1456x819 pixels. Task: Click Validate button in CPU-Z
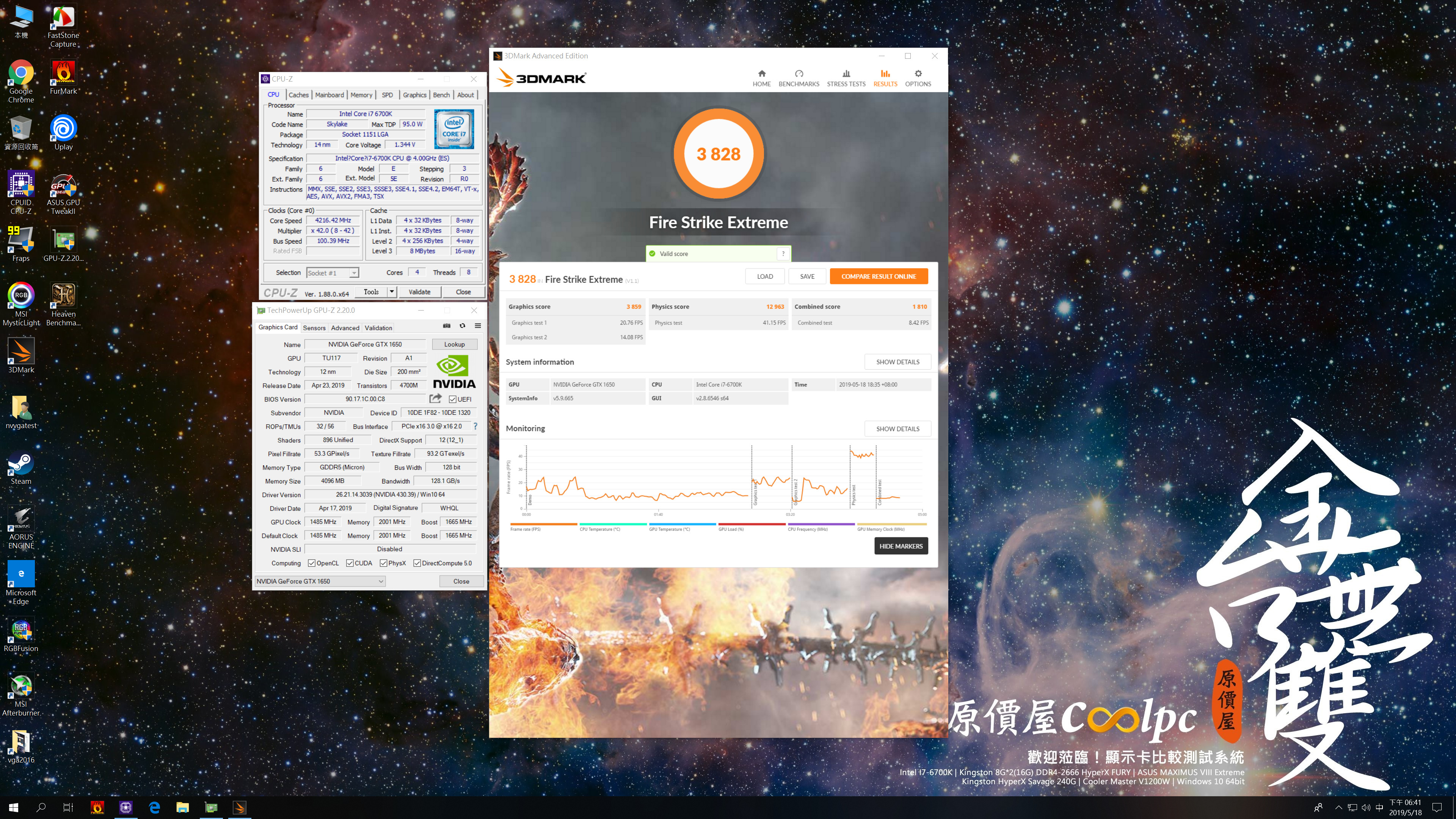419,292
